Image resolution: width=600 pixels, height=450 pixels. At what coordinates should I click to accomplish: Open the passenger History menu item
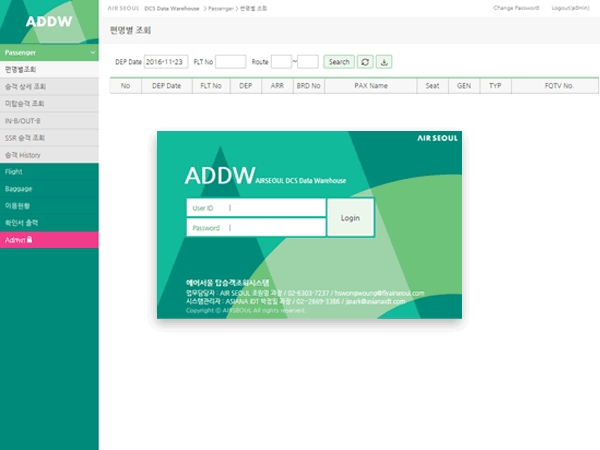pyautogui.click(x=49, y=155)
